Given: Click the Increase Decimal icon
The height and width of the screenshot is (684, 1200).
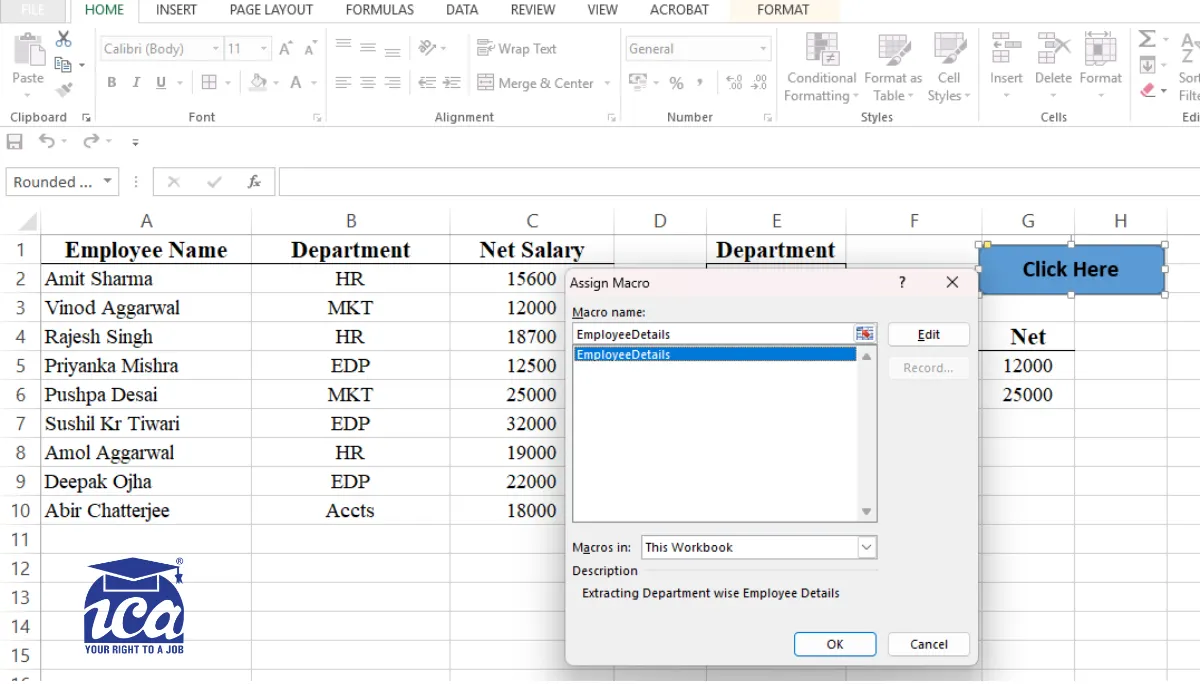Looking at the screenshot, I should tap(734, 83).
